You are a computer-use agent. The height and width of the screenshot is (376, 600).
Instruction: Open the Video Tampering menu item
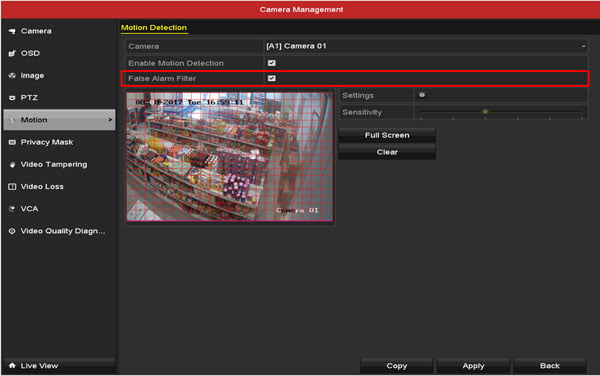[x=59, y=164]
